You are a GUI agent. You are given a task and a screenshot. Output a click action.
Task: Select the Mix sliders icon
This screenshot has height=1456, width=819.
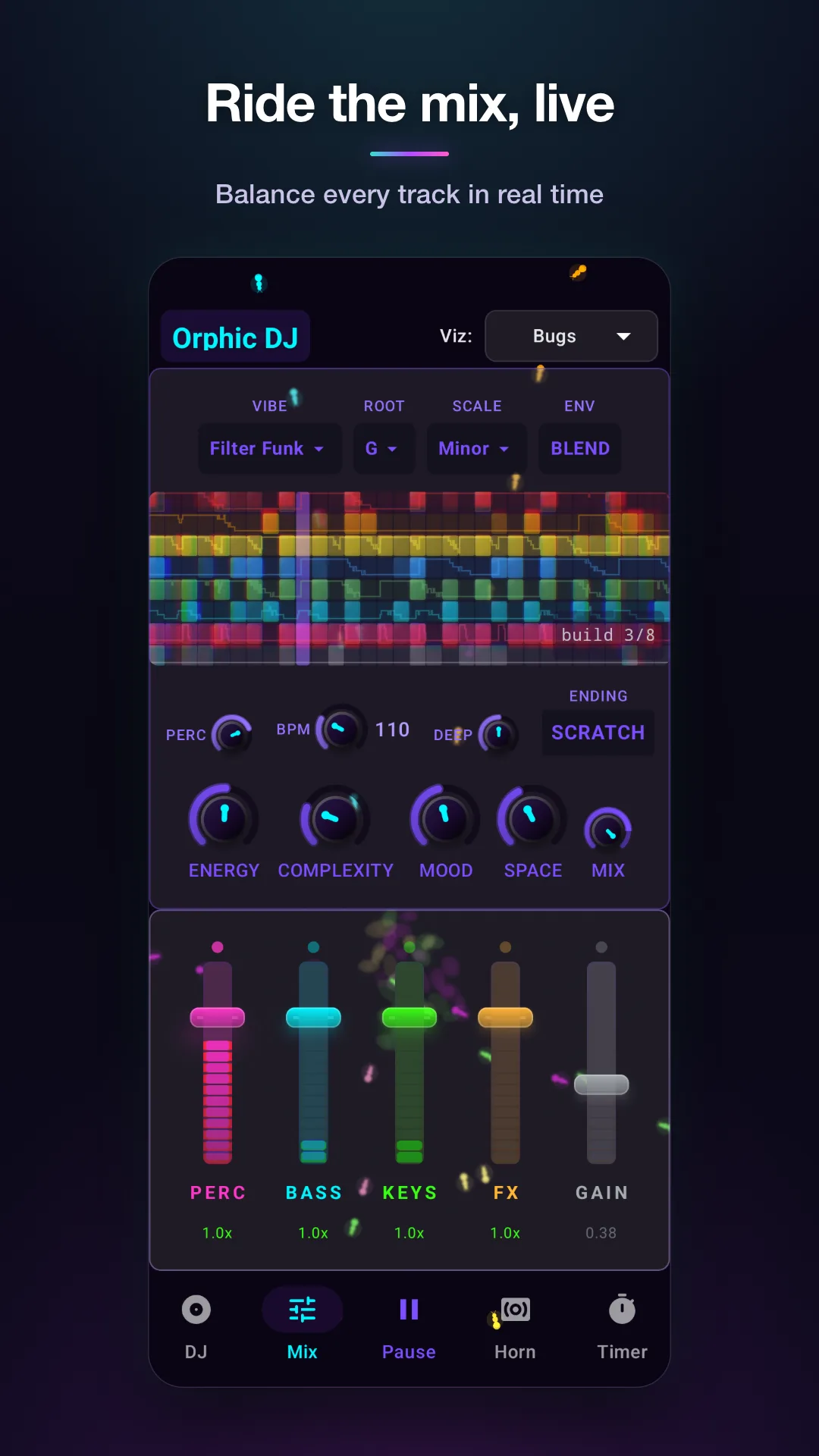point(302,1310)
